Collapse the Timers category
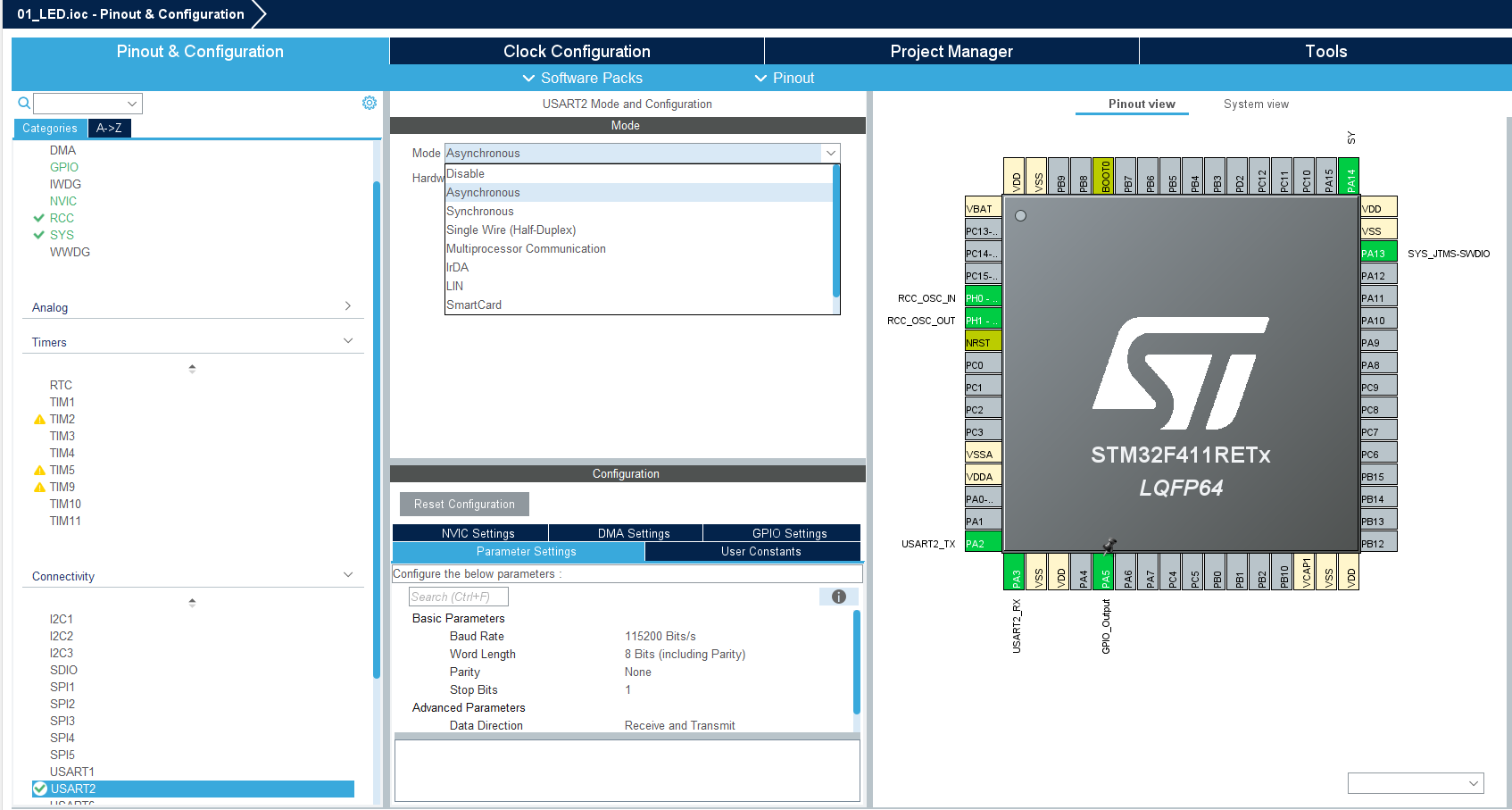Image resolution: width=1512 pixels, height=810 pixels. pyautogui.click(x=192, y=342)
